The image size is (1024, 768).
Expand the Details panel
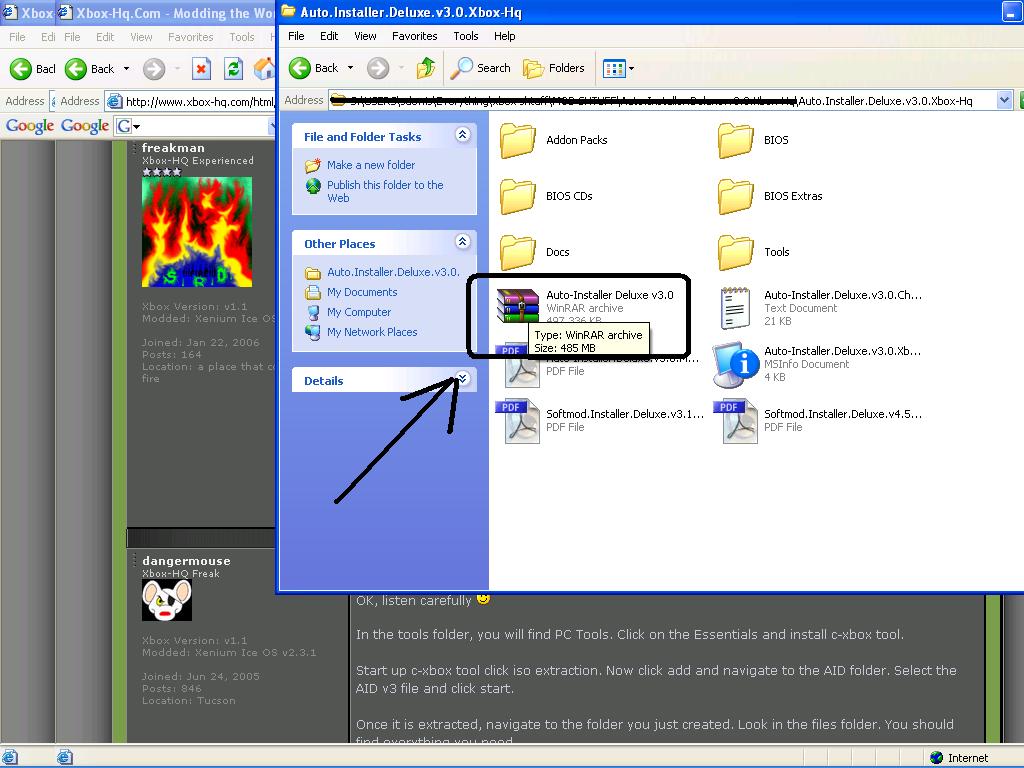(462, 379)
